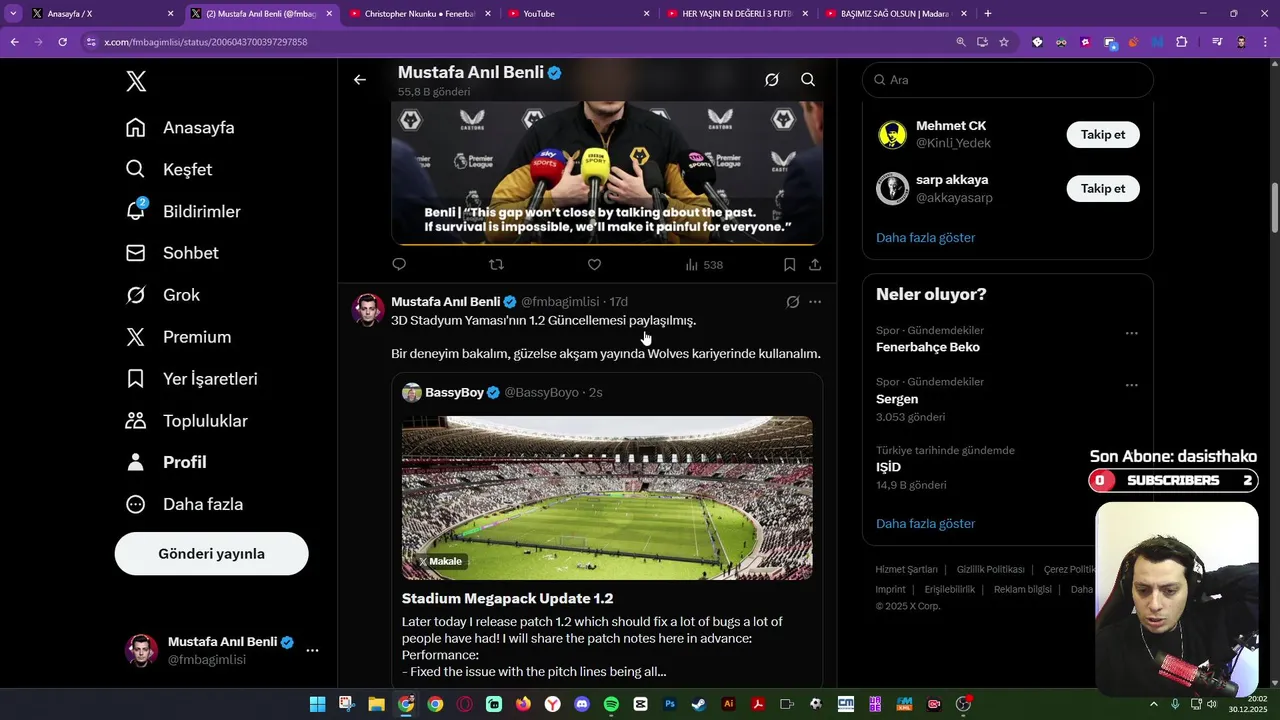Open Spotify from the taskbar
This screenshot has width=1280, height=720.
tap(611, 704)
